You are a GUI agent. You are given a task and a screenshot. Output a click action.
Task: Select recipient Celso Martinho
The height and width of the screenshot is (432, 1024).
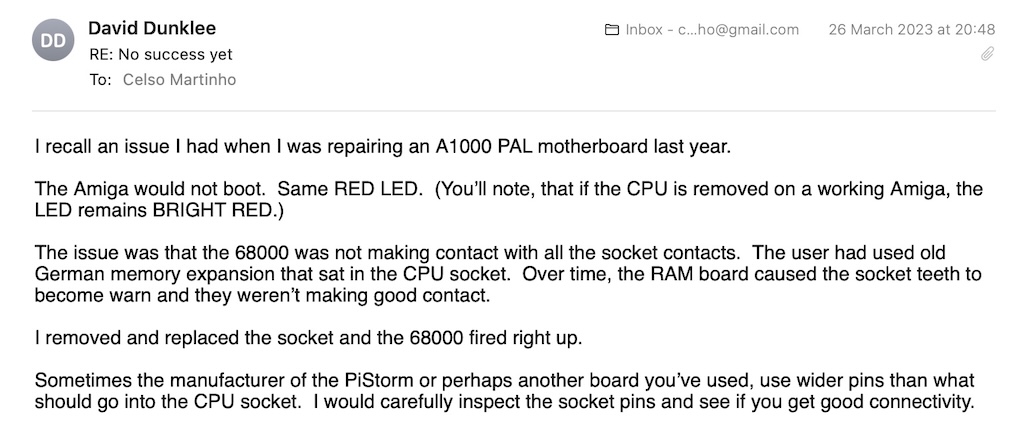[x=179, y=80]
